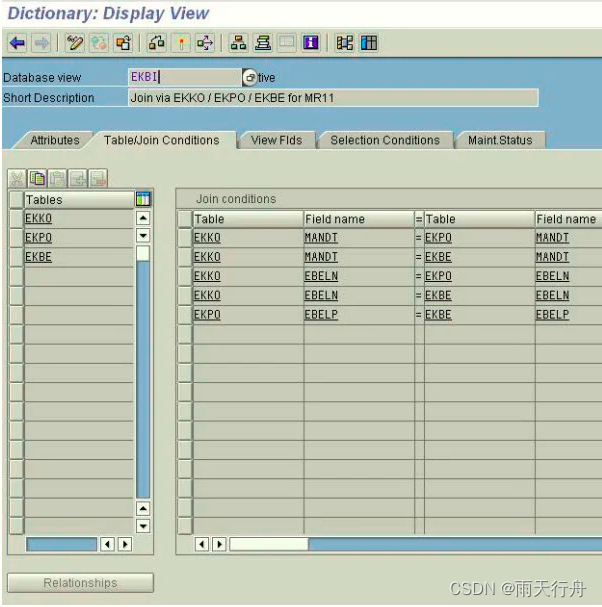Click the first Field name column header
602x607 pixels.
(x=358, y=219)
